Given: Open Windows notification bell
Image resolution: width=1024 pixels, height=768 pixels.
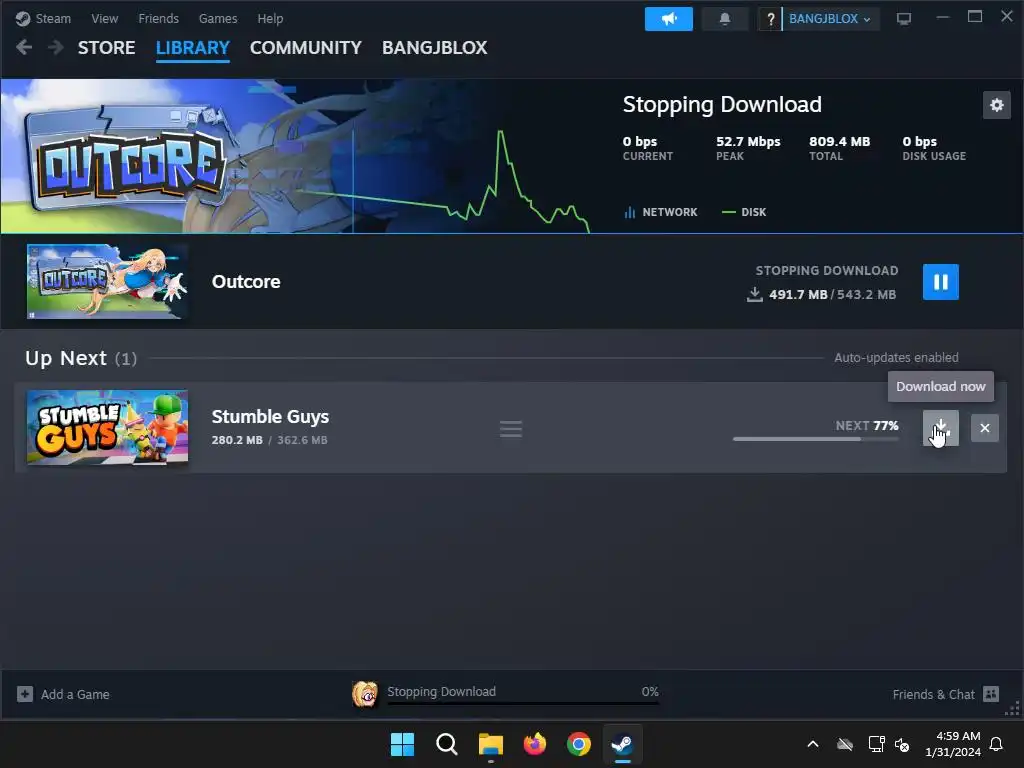Looking at the screenshot, I should [x=997, y=744].
